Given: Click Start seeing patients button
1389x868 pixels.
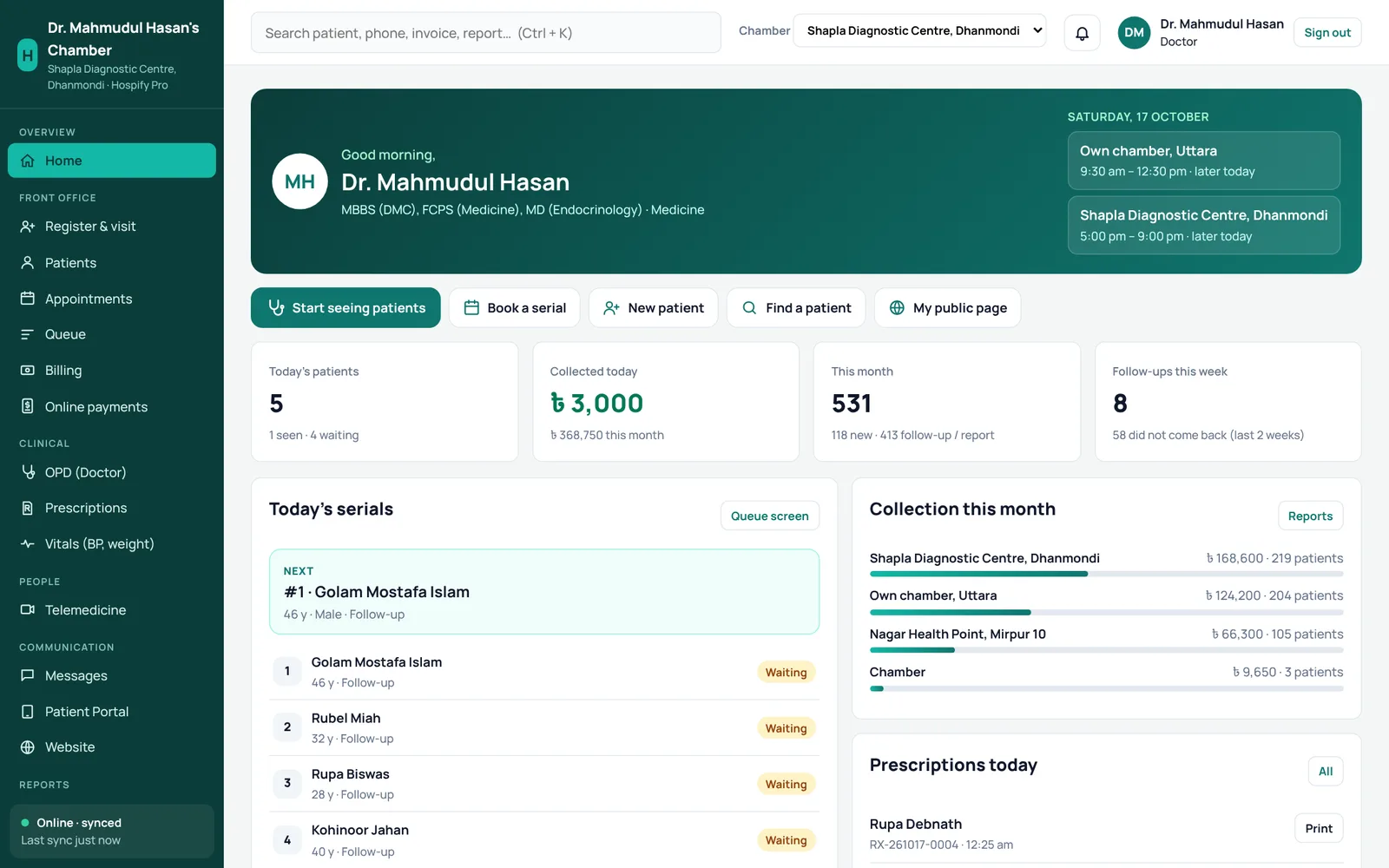Looking at the screenshot, I should point(346,308).
